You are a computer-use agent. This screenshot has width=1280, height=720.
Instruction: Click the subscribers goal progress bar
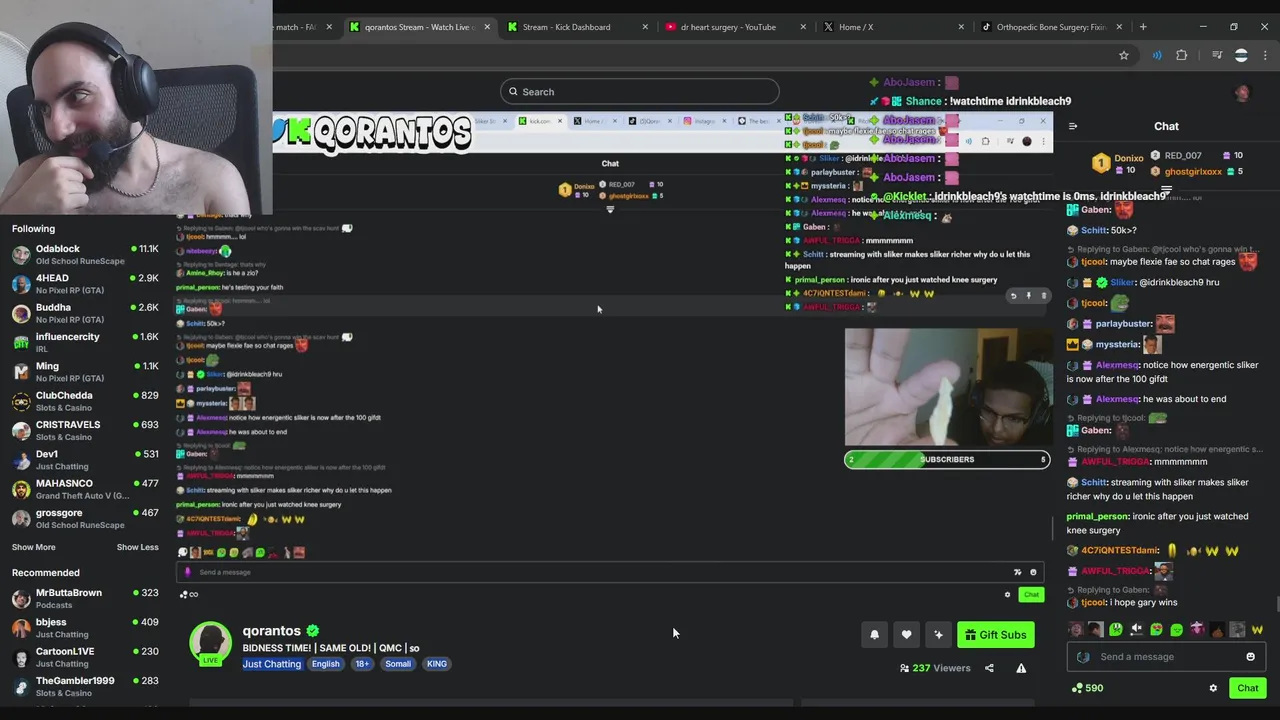tap(947, 460)
